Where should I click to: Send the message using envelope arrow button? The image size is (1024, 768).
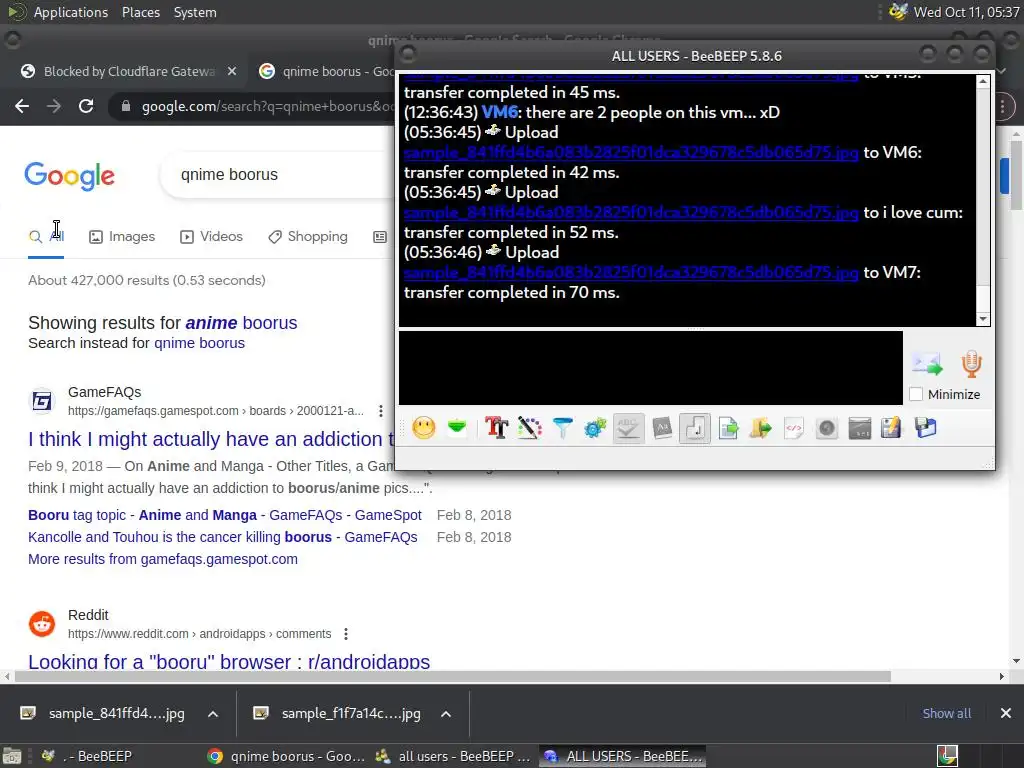coord(927,364)
